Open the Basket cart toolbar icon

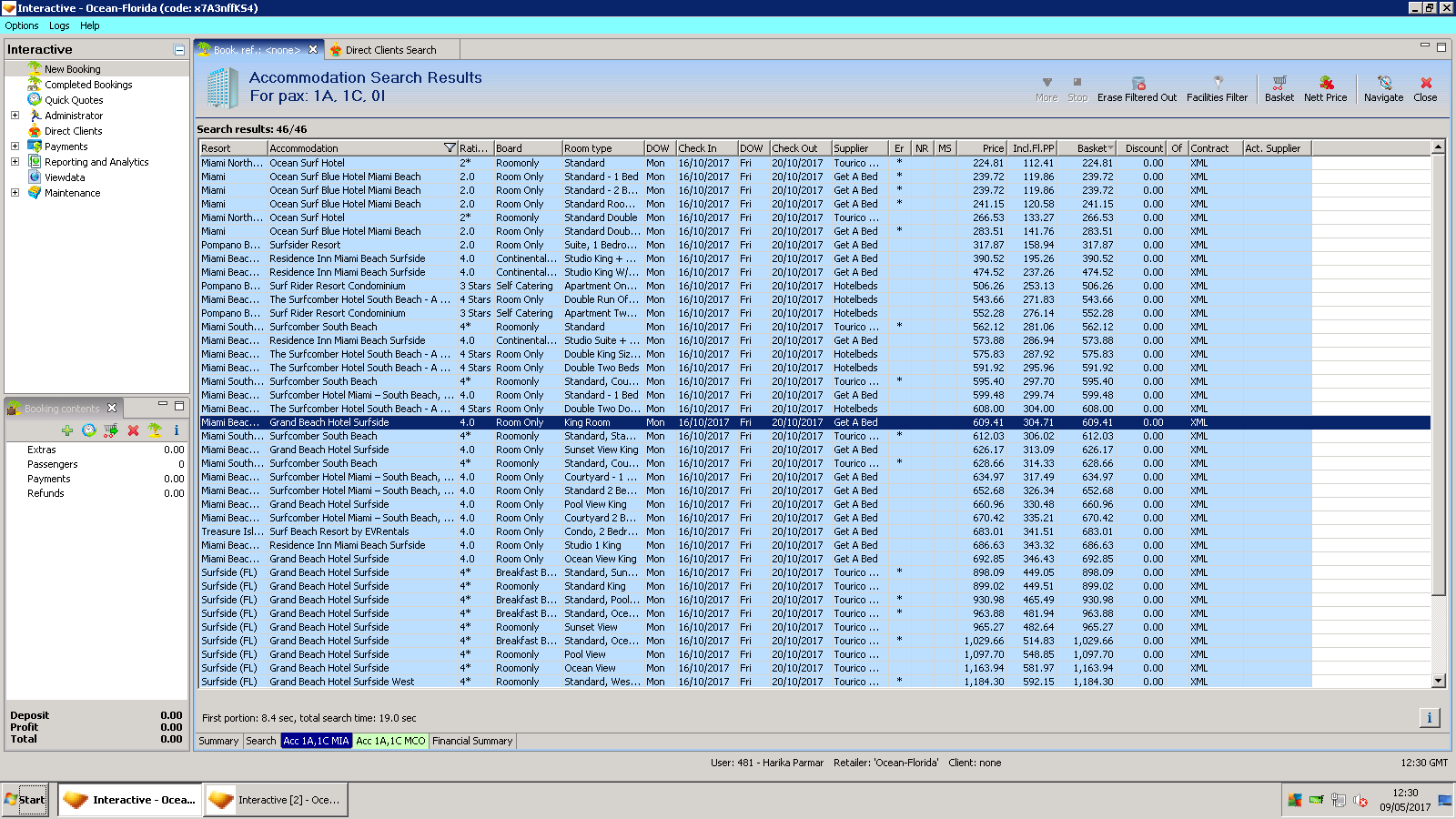click(1279, 83)
